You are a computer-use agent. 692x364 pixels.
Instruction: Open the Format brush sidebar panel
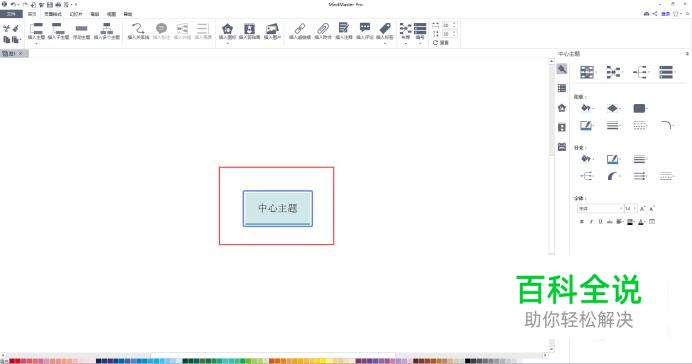click(562, 69)
